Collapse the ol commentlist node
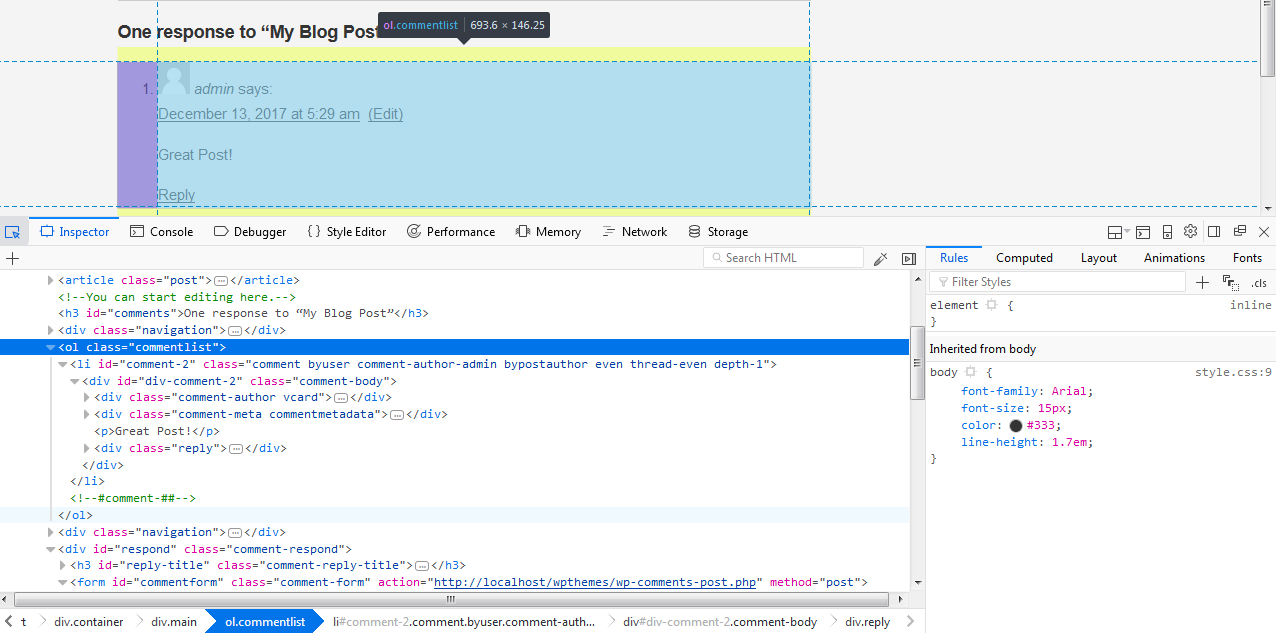 point(51,348)
